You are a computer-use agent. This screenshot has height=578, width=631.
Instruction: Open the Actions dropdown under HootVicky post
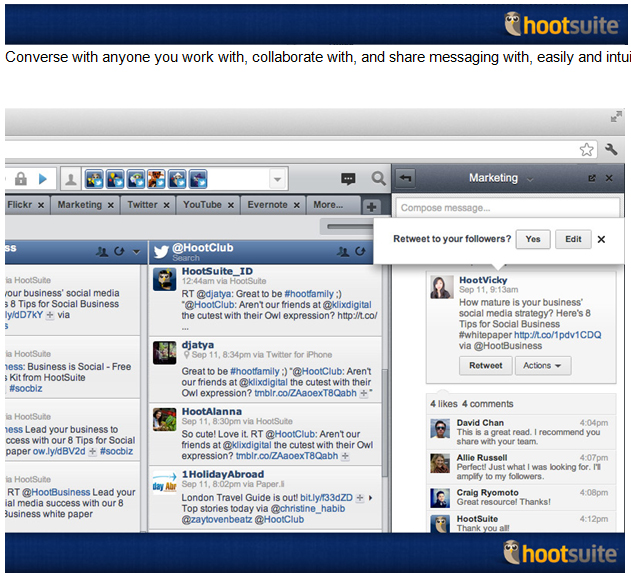(542, 365)
